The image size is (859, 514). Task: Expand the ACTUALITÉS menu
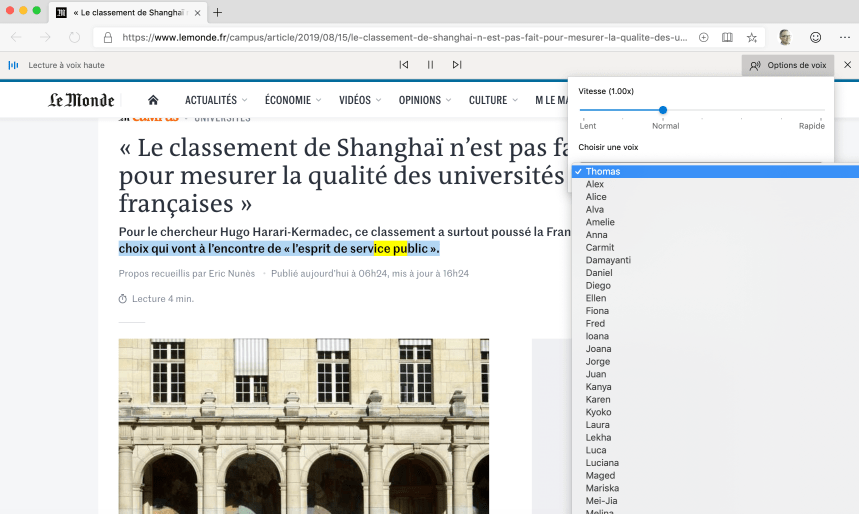[216, 100]
